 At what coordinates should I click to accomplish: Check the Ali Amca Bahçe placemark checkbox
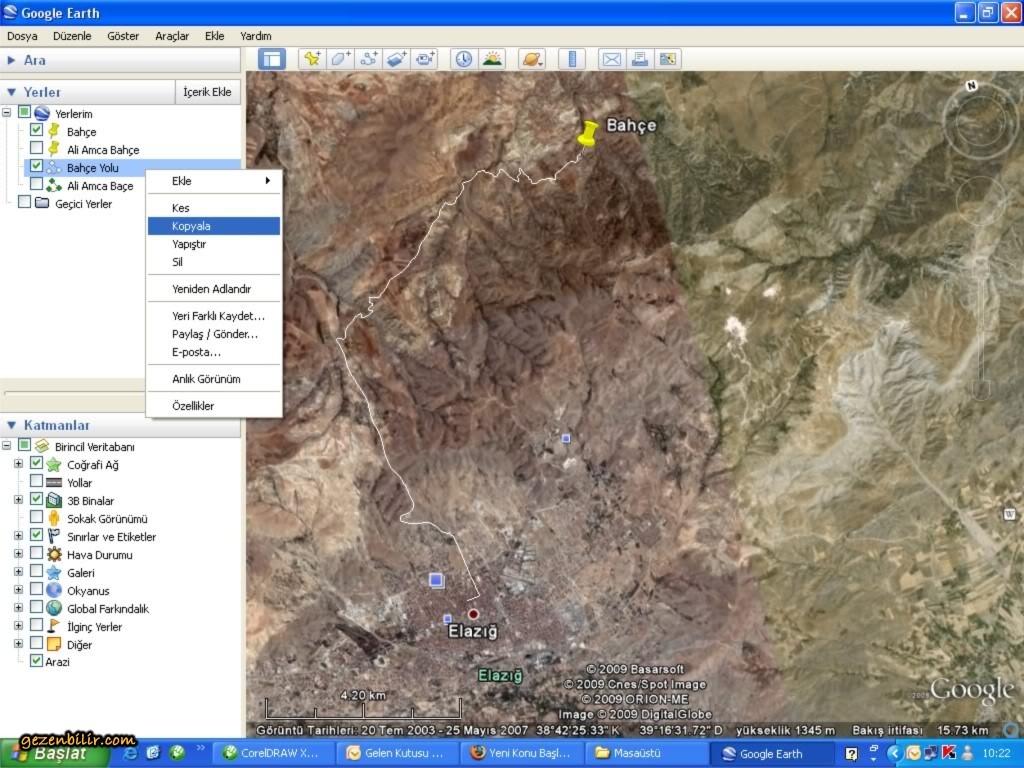pos(37,149)
